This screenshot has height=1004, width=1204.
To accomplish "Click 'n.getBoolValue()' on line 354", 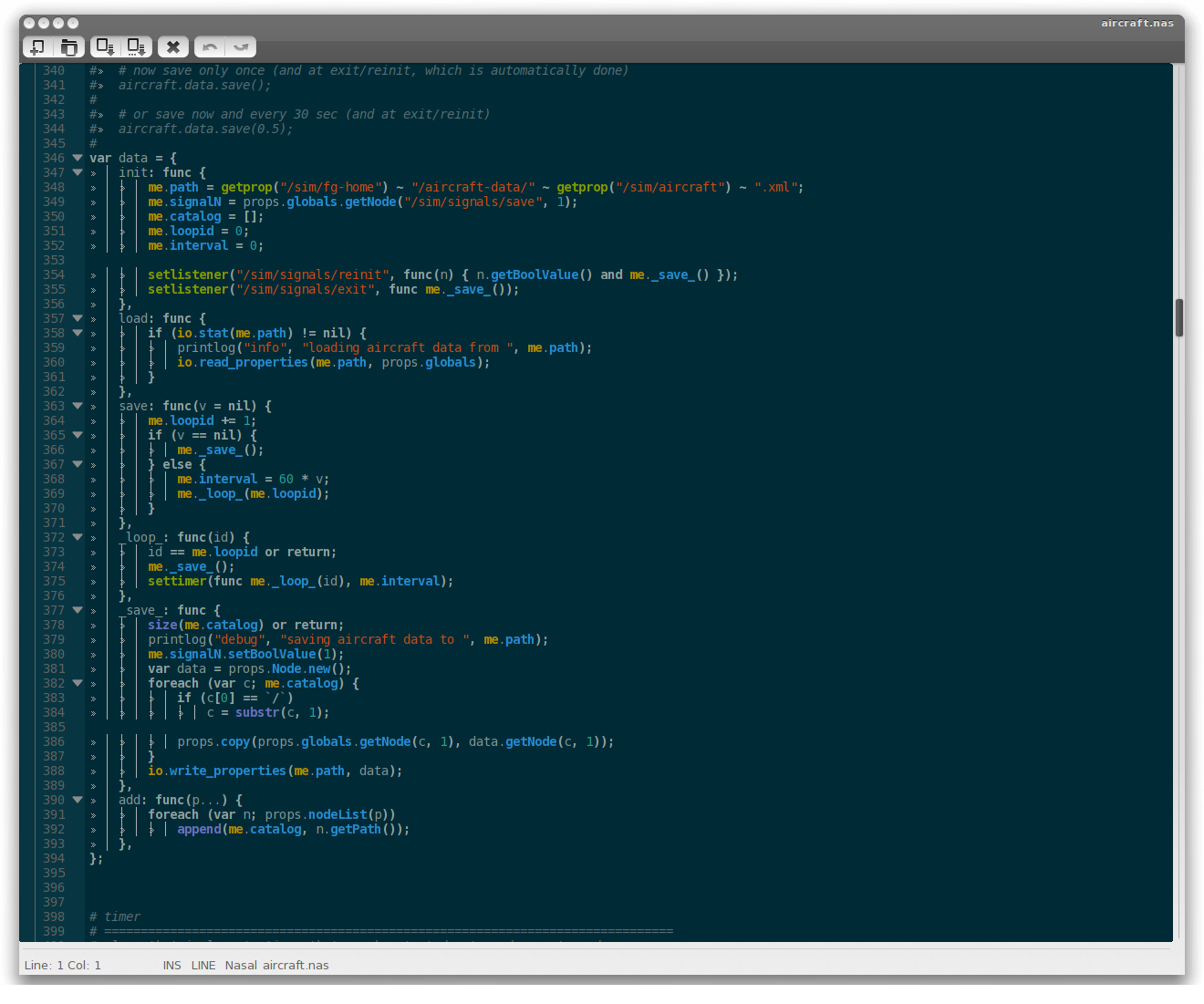I will click(535, 274).
